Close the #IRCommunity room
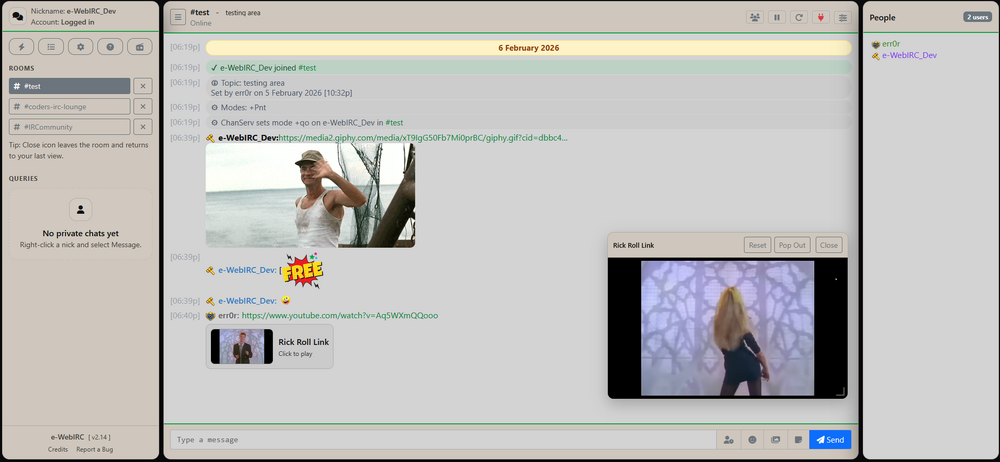 [x=143, y=126]
